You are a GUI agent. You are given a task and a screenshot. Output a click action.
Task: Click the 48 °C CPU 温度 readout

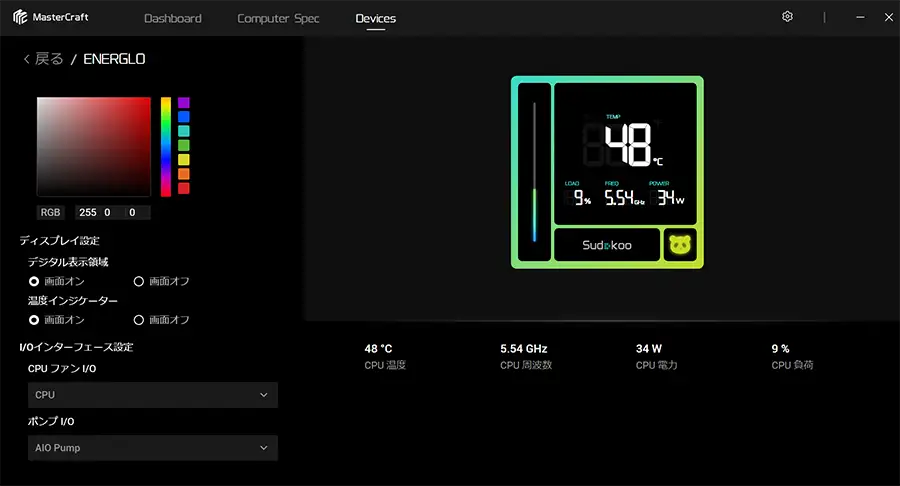385,356
